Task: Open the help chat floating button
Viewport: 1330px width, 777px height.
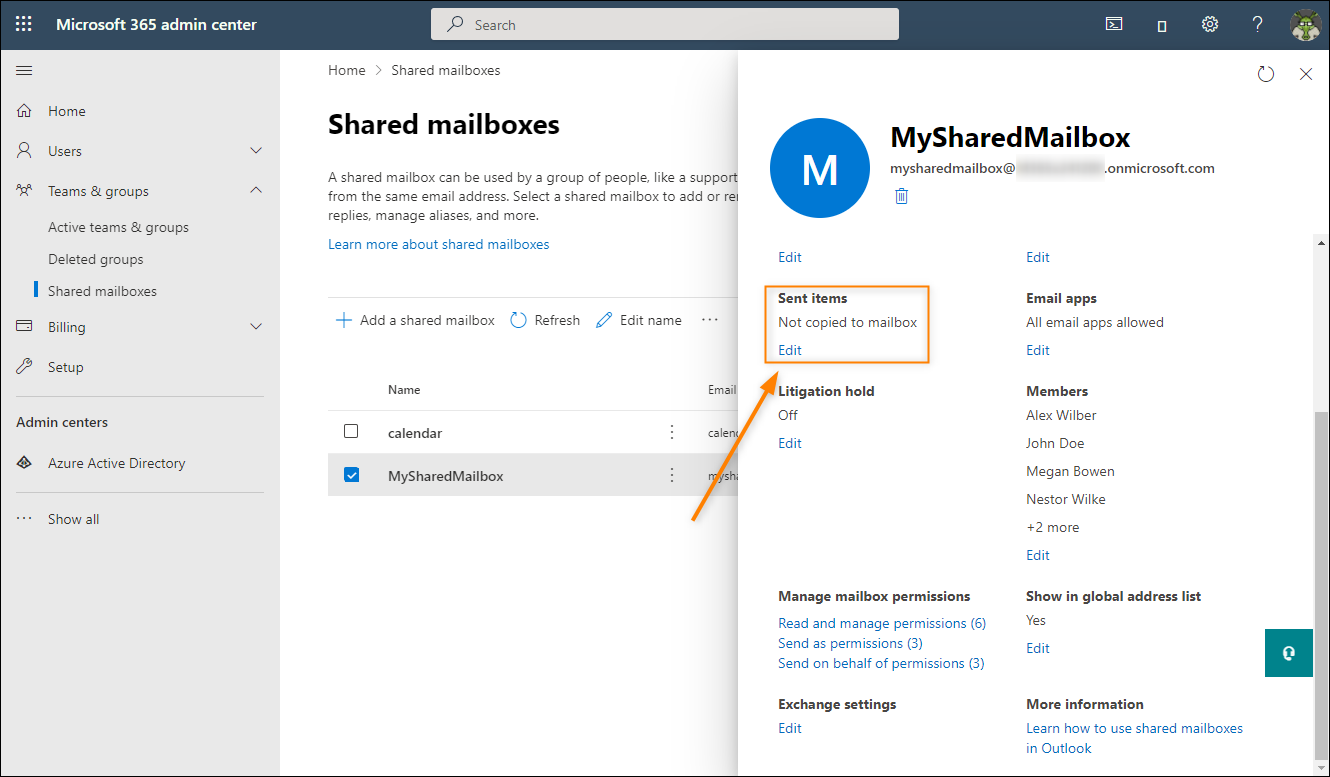Action: (x=1288, y=653)
